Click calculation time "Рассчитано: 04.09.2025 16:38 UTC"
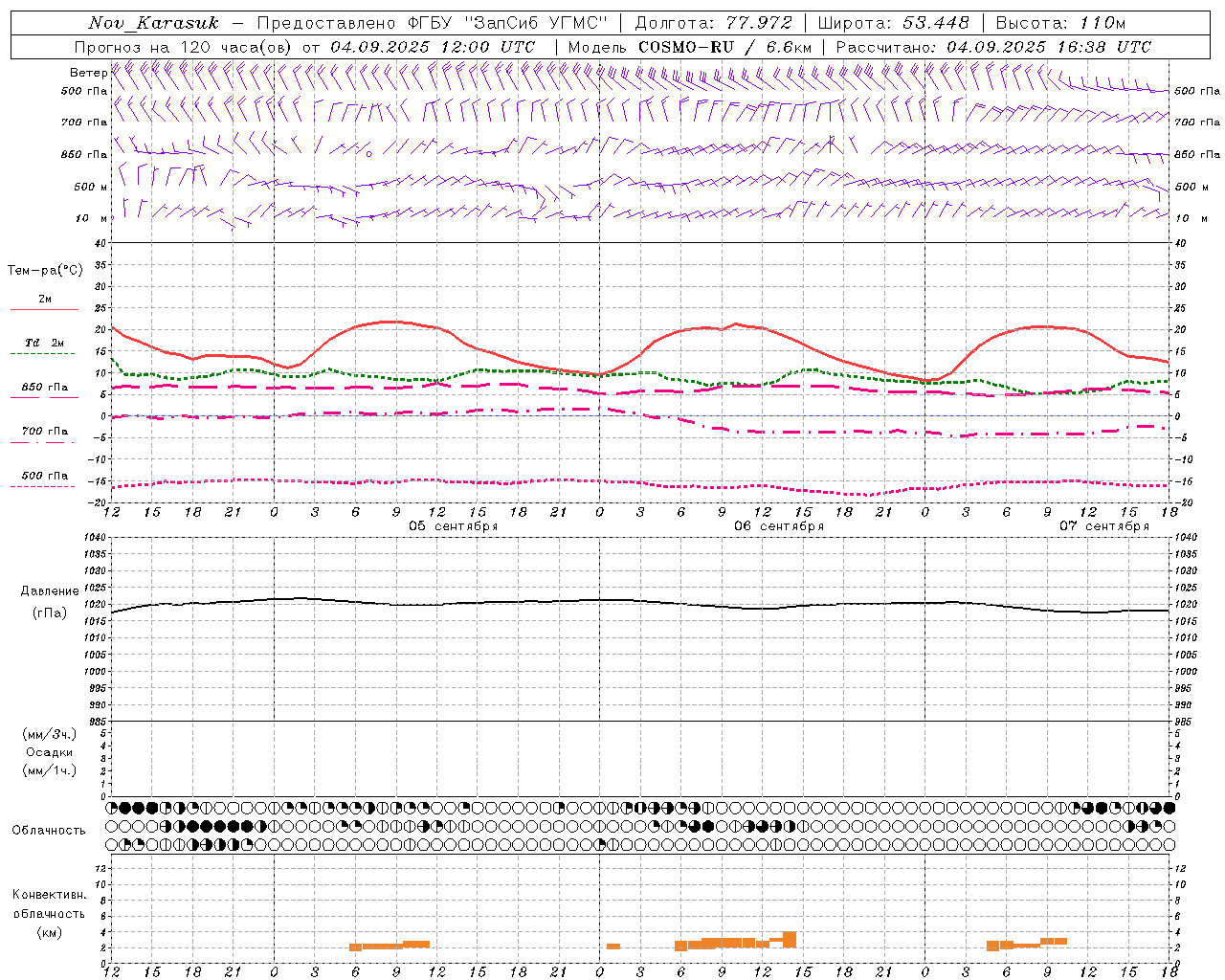1225x980 pixels. [993, 47]
